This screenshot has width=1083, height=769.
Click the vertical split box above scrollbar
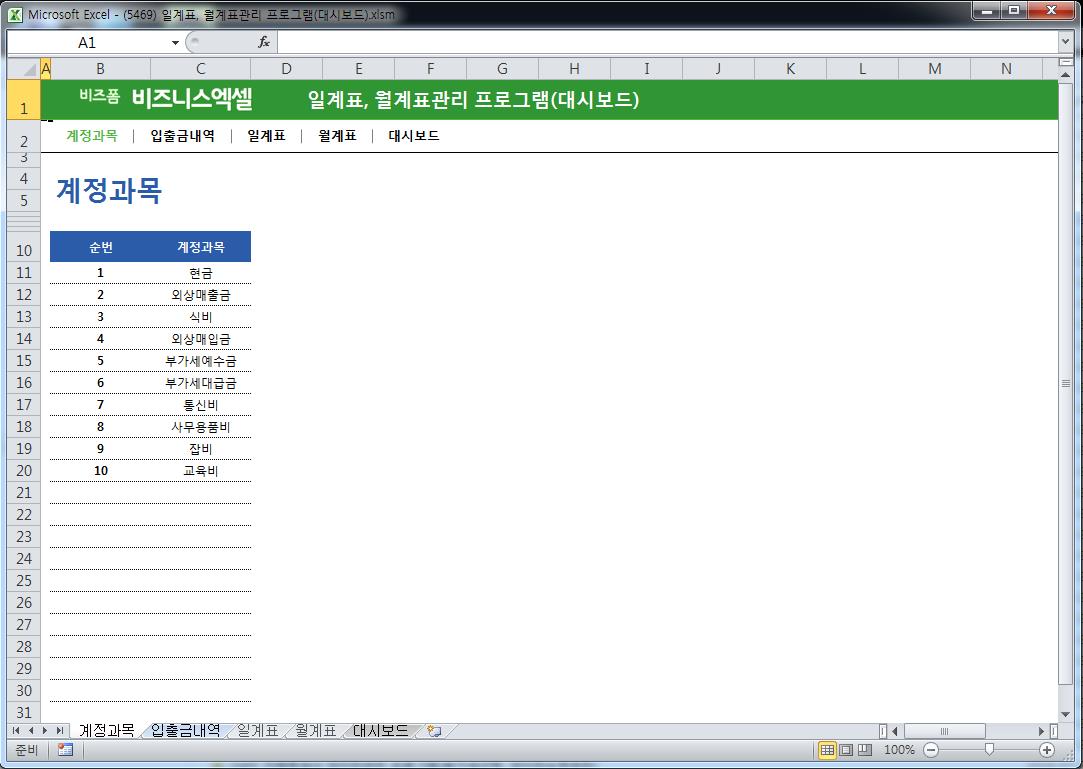coord(1065,62)
